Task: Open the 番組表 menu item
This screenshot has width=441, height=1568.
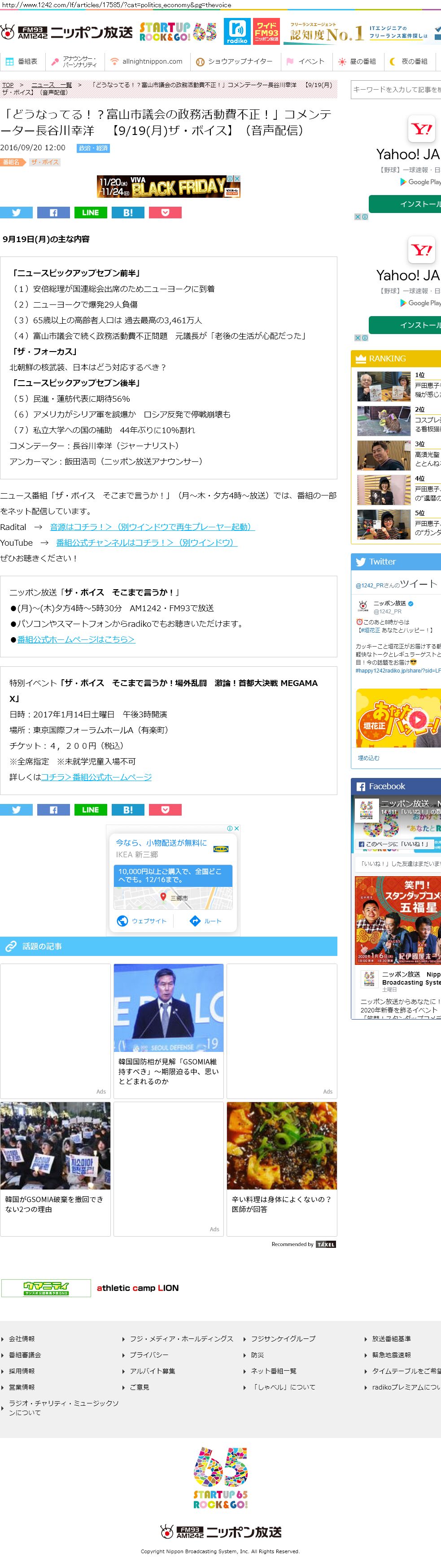Action: pyautogui.click(x=22, y=61)
